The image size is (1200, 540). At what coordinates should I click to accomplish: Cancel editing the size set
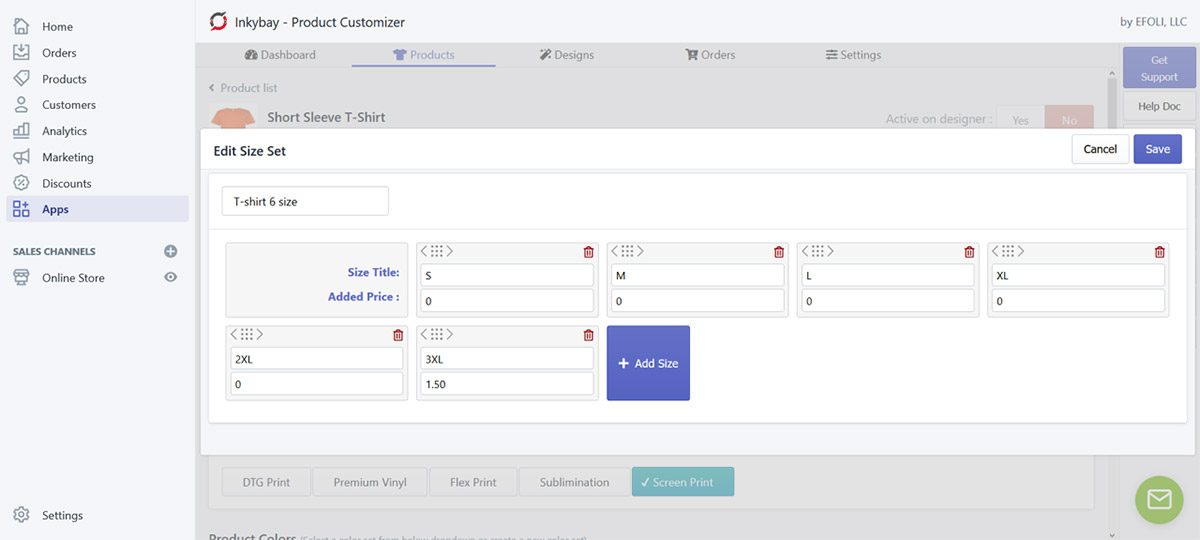tap(1100, 149)
